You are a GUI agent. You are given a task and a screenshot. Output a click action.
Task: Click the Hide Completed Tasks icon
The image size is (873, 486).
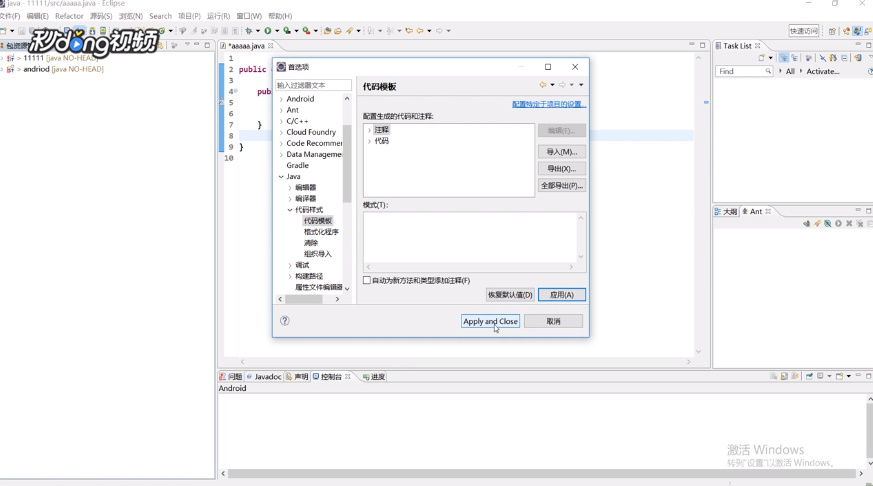tap(823, 57)
